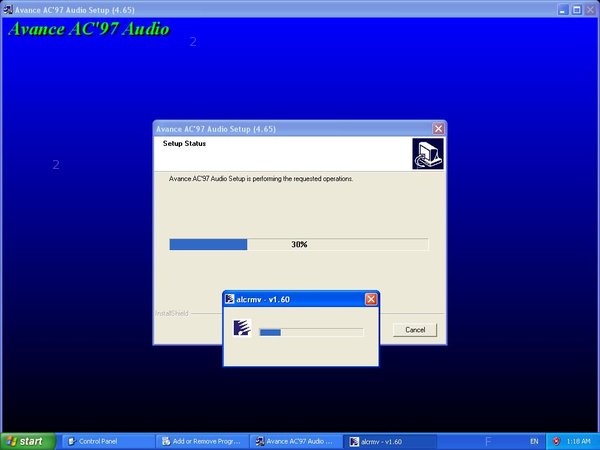
Task: Click the setup computer icon in dialog header
Action: click(428, 154)
